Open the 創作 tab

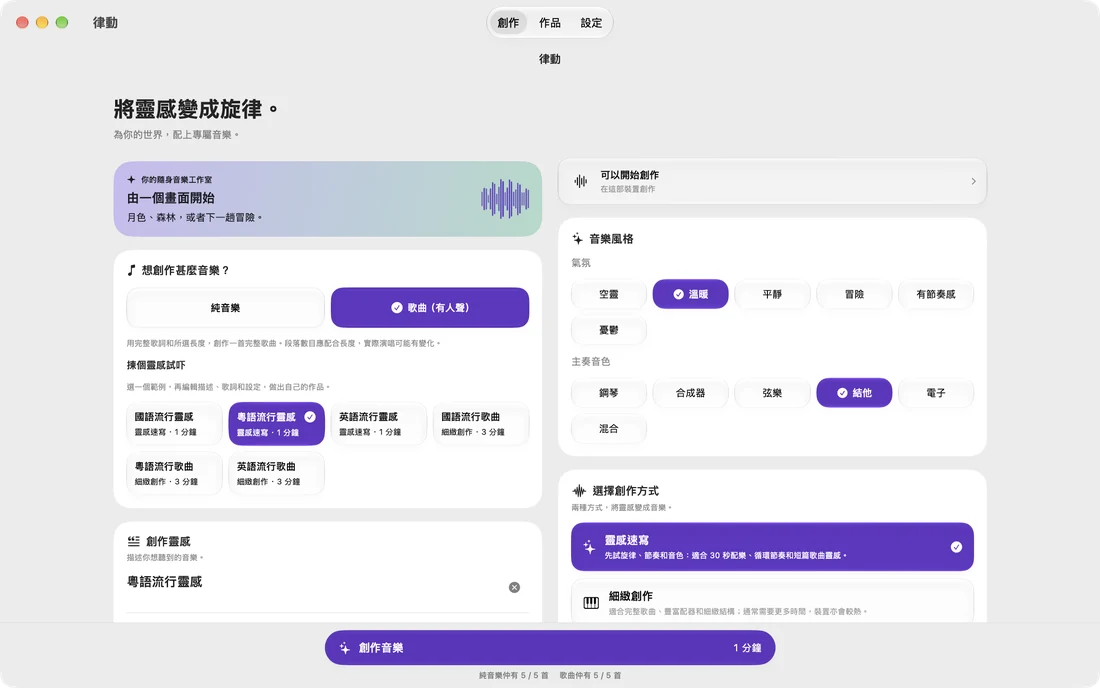[508, 22]
